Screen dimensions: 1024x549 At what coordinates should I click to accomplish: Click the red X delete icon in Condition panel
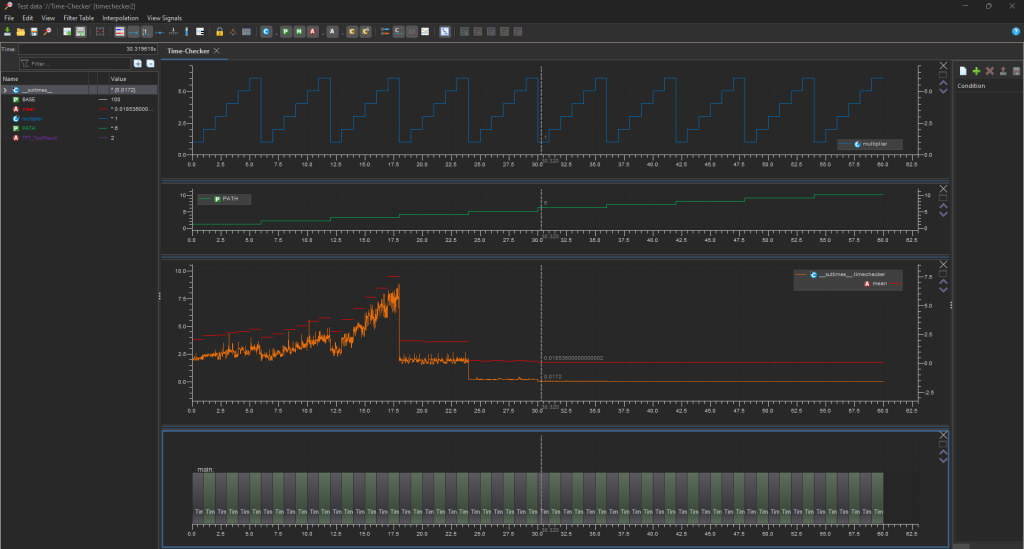(989, 71)
